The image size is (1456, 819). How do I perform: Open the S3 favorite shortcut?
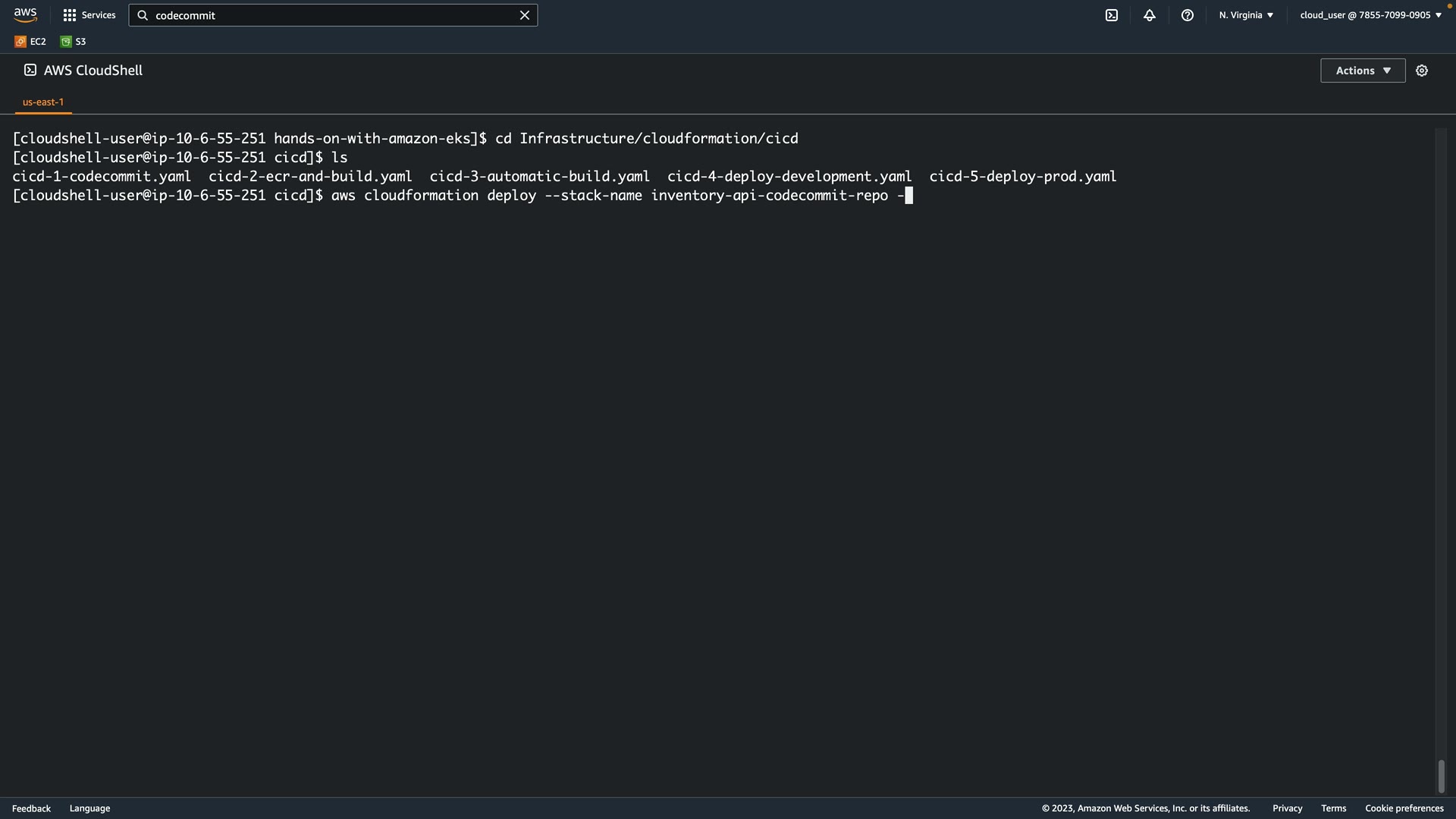coord(74,42)
